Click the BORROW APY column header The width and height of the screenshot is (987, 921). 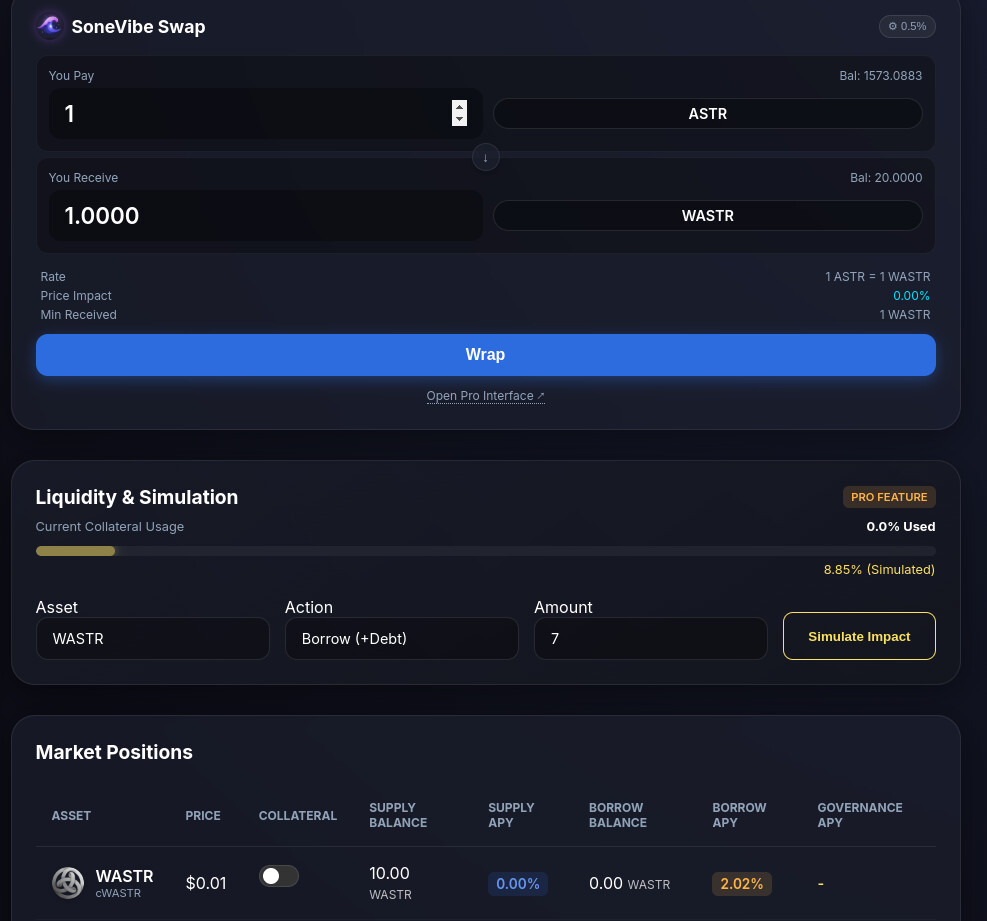pyautogui.click(x=739, y=815)
